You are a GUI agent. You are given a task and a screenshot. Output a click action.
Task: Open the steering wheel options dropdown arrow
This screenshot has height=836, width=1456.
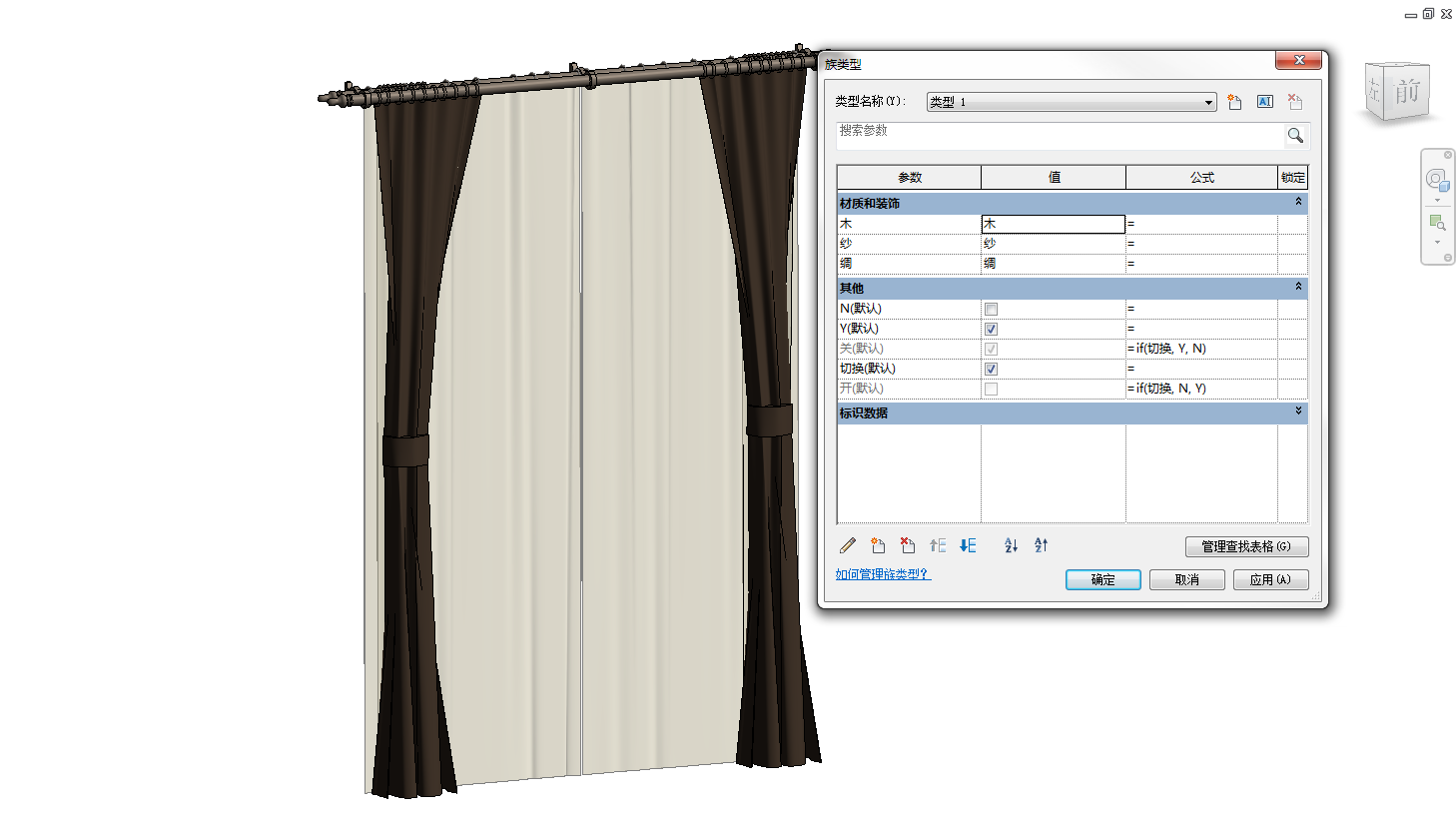(x=1437, y=200)
